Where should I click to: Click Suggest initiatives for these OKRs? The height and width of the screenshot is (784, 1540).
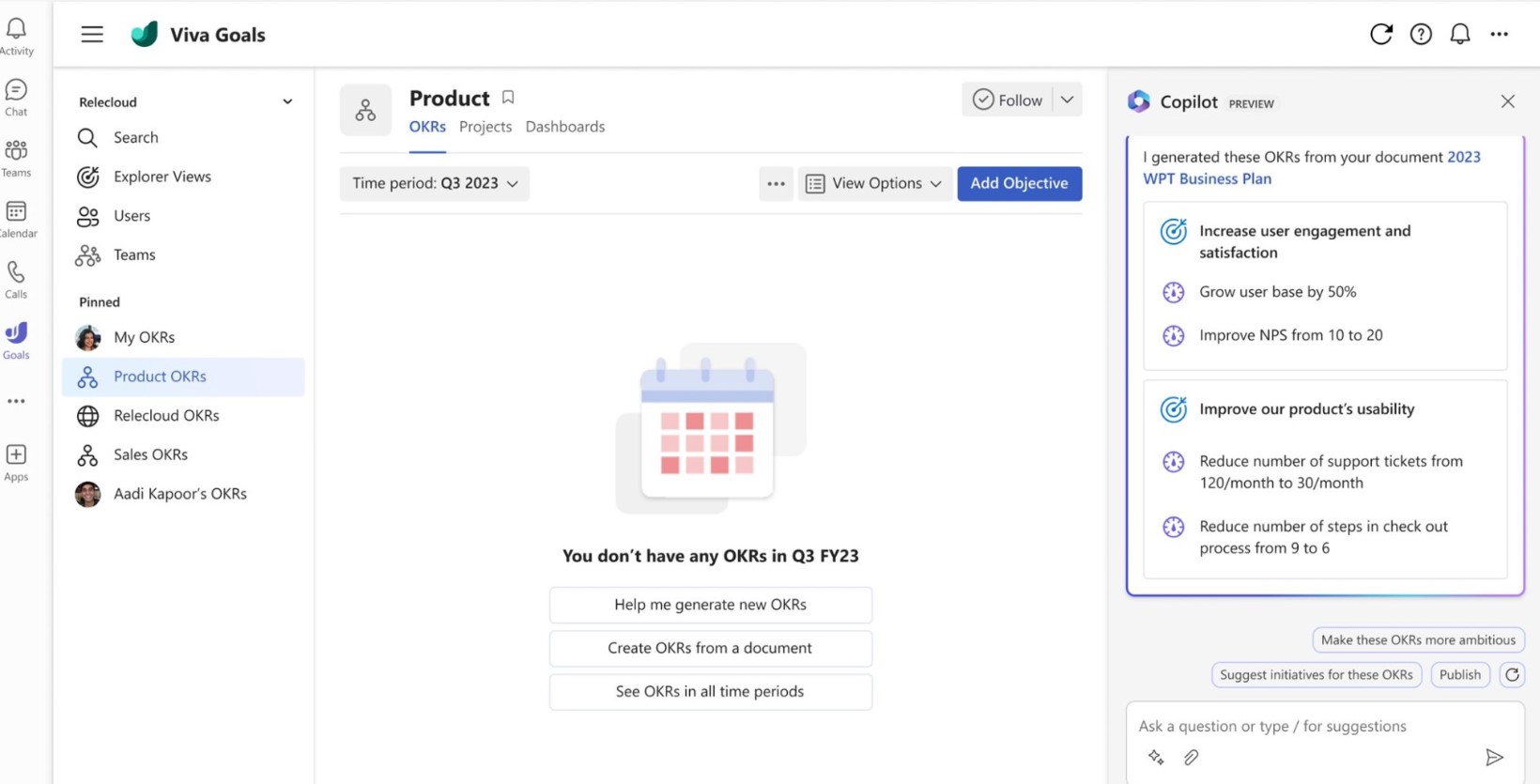point(1316,674)
